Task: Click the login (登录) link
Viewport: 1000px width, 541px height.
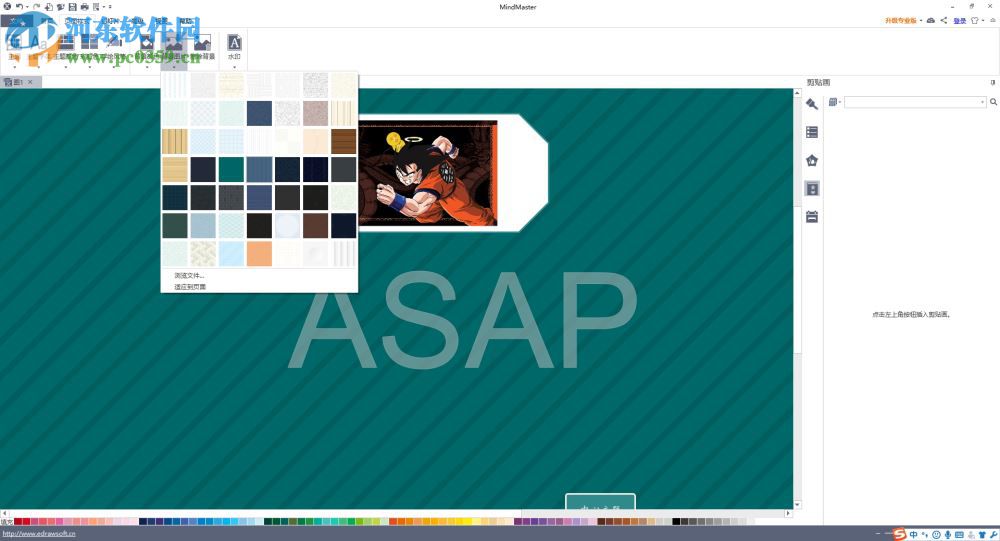Action: coord(959,20)
